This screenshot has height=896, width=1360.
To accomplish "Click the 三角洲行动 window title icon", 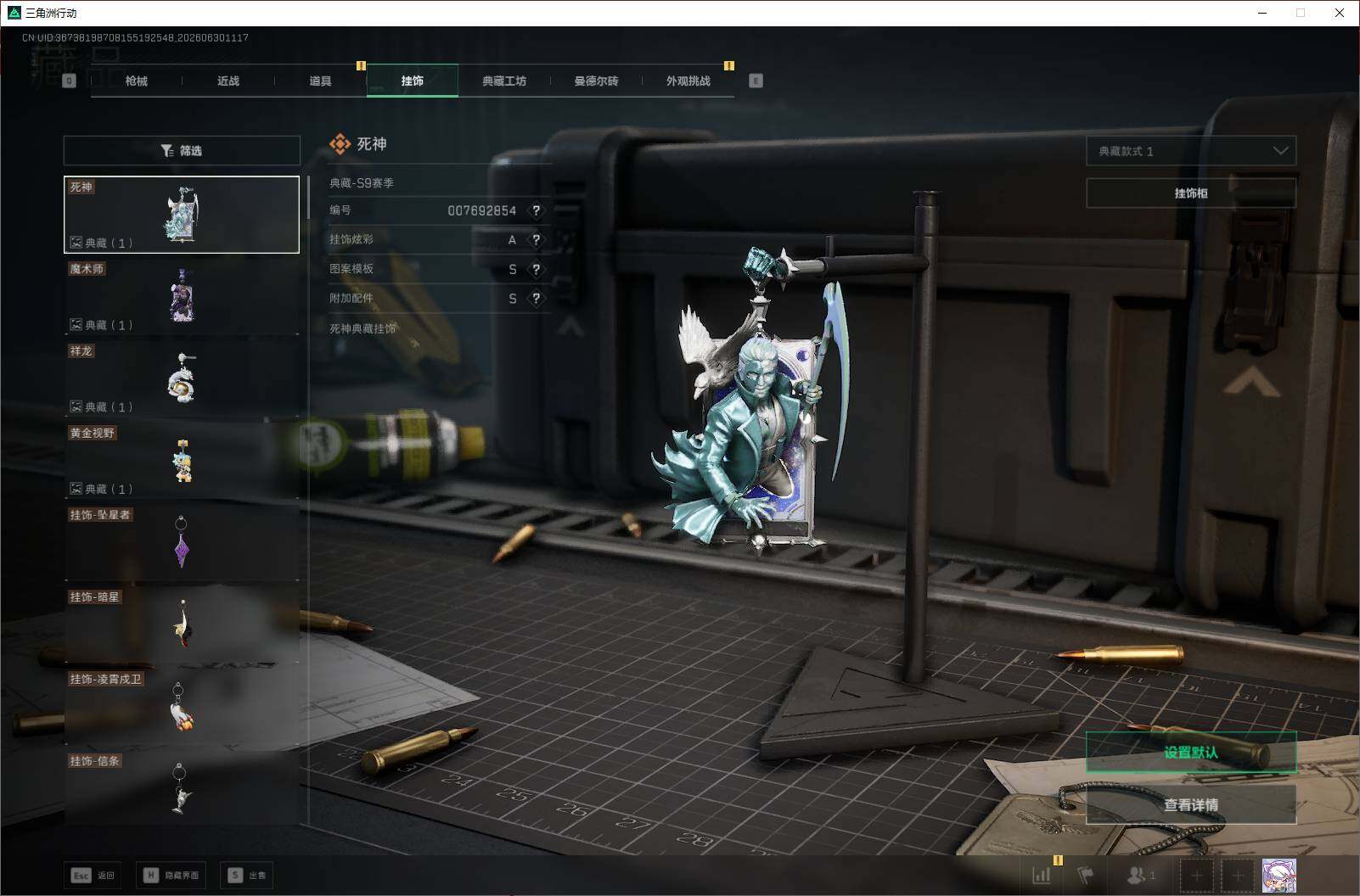I will pyautogui.click(x=14, y=13).
